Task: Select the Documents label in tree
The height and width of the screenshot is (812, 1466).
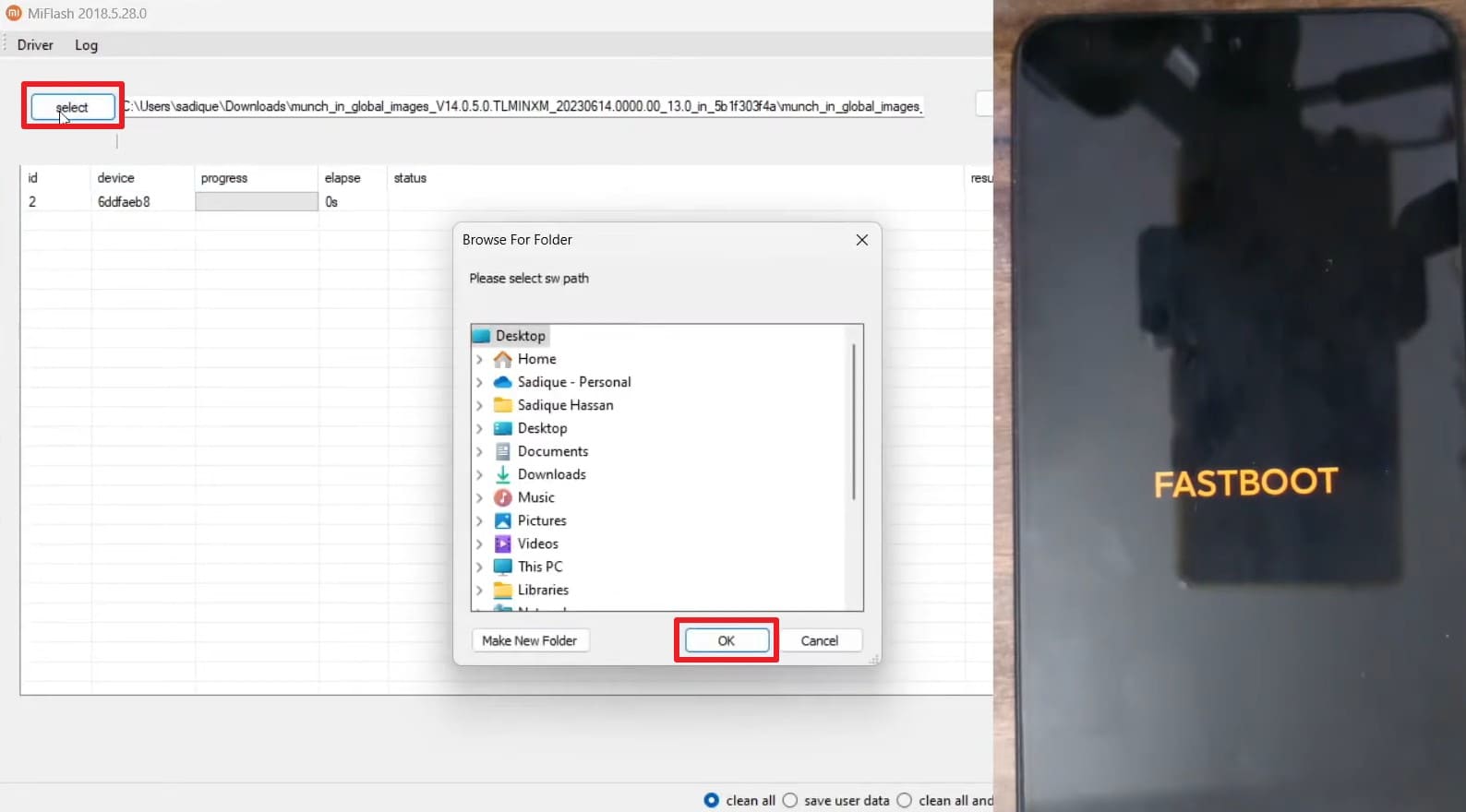Action: point(553,451)
